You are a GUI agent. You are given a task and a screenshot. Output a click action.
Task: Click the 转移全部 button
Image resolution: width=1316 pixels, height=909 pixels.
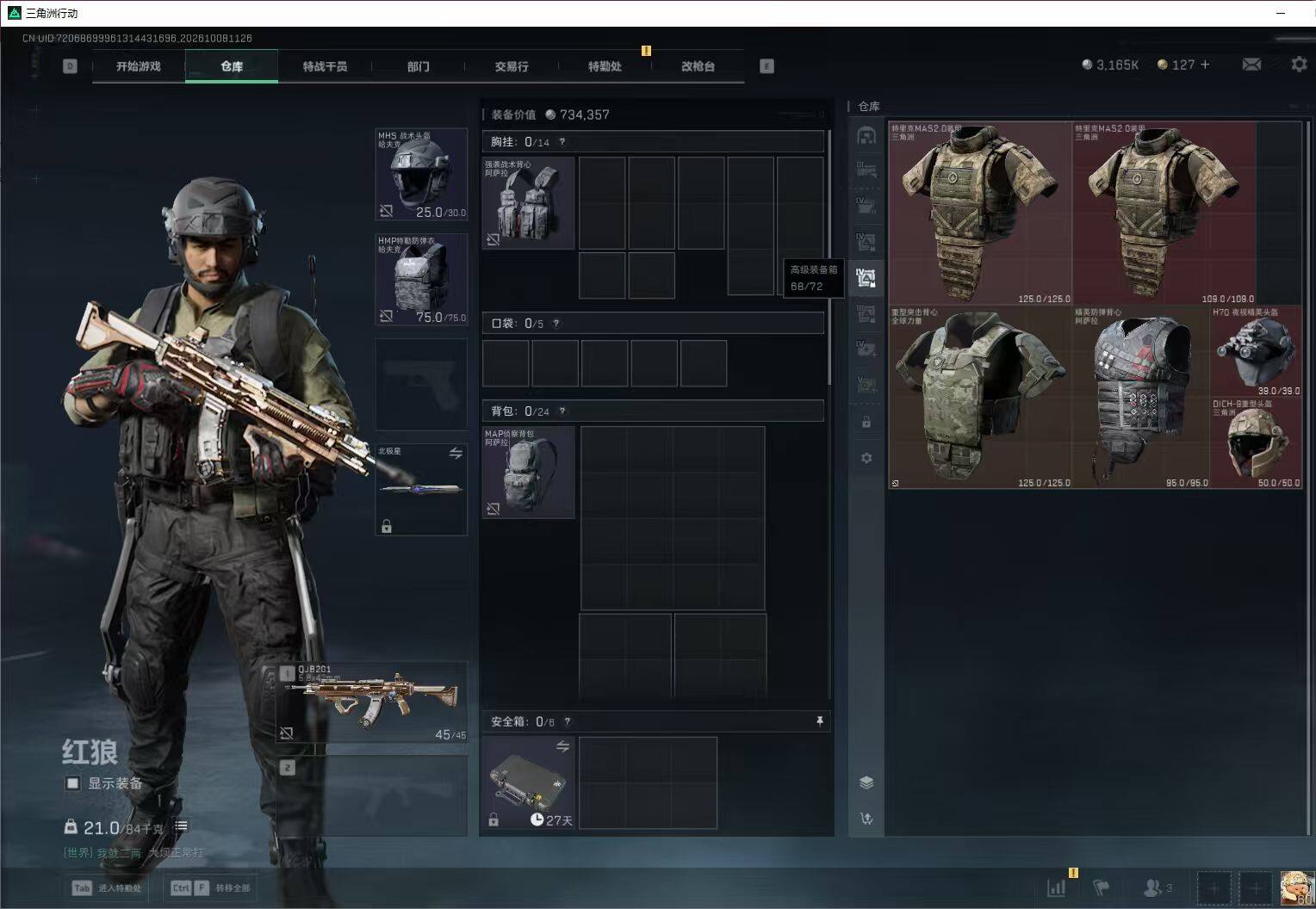211,888
